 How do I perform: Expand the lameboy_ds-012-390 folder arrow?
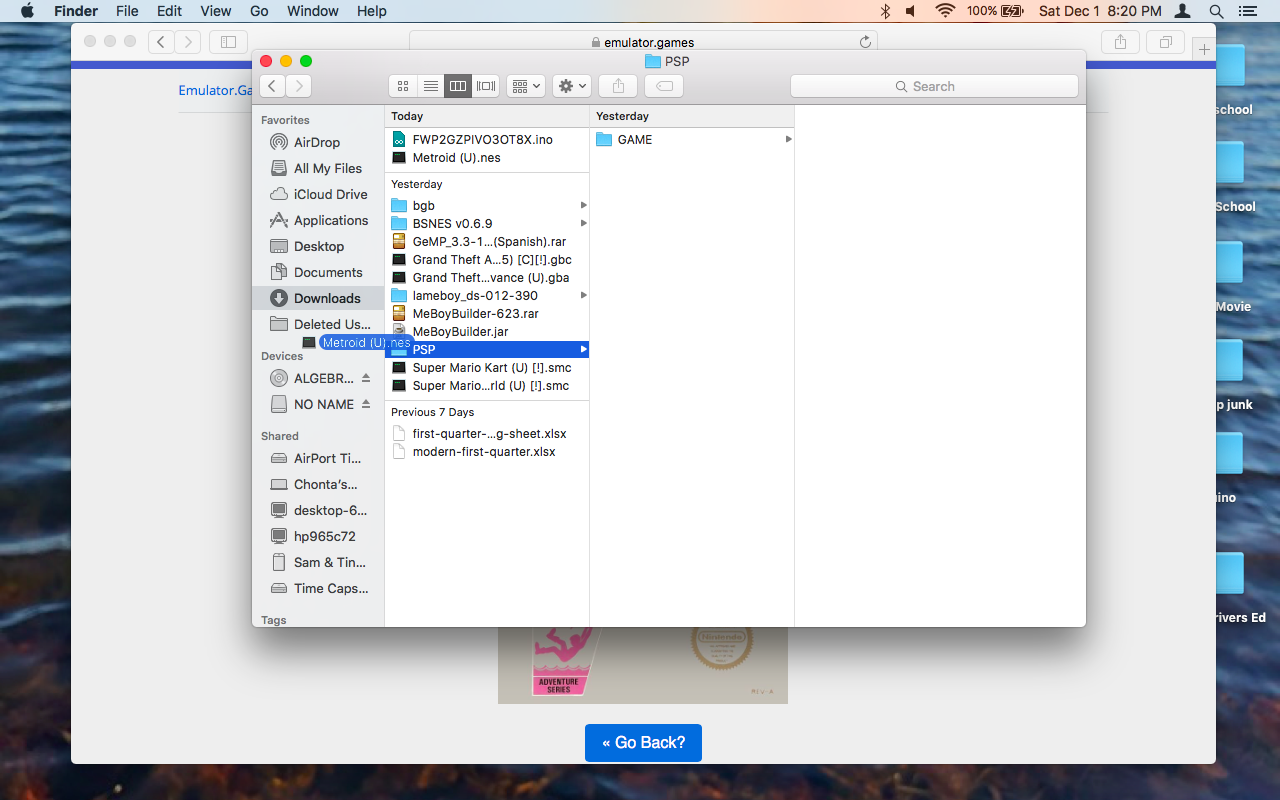[583, 296]
